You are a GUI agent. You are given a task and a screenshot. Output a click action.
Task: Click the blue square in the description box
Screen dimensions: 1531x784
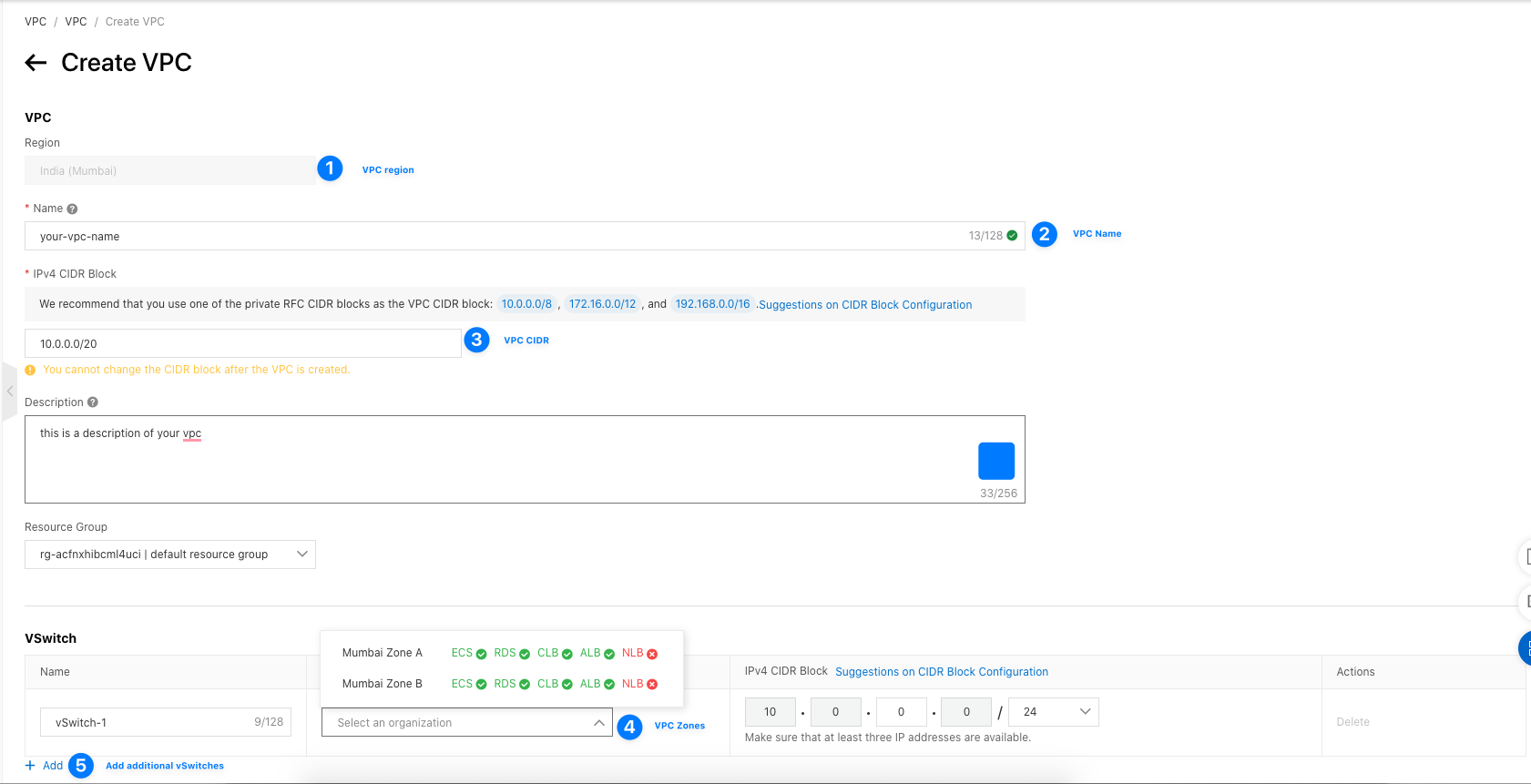click(995, 461)
